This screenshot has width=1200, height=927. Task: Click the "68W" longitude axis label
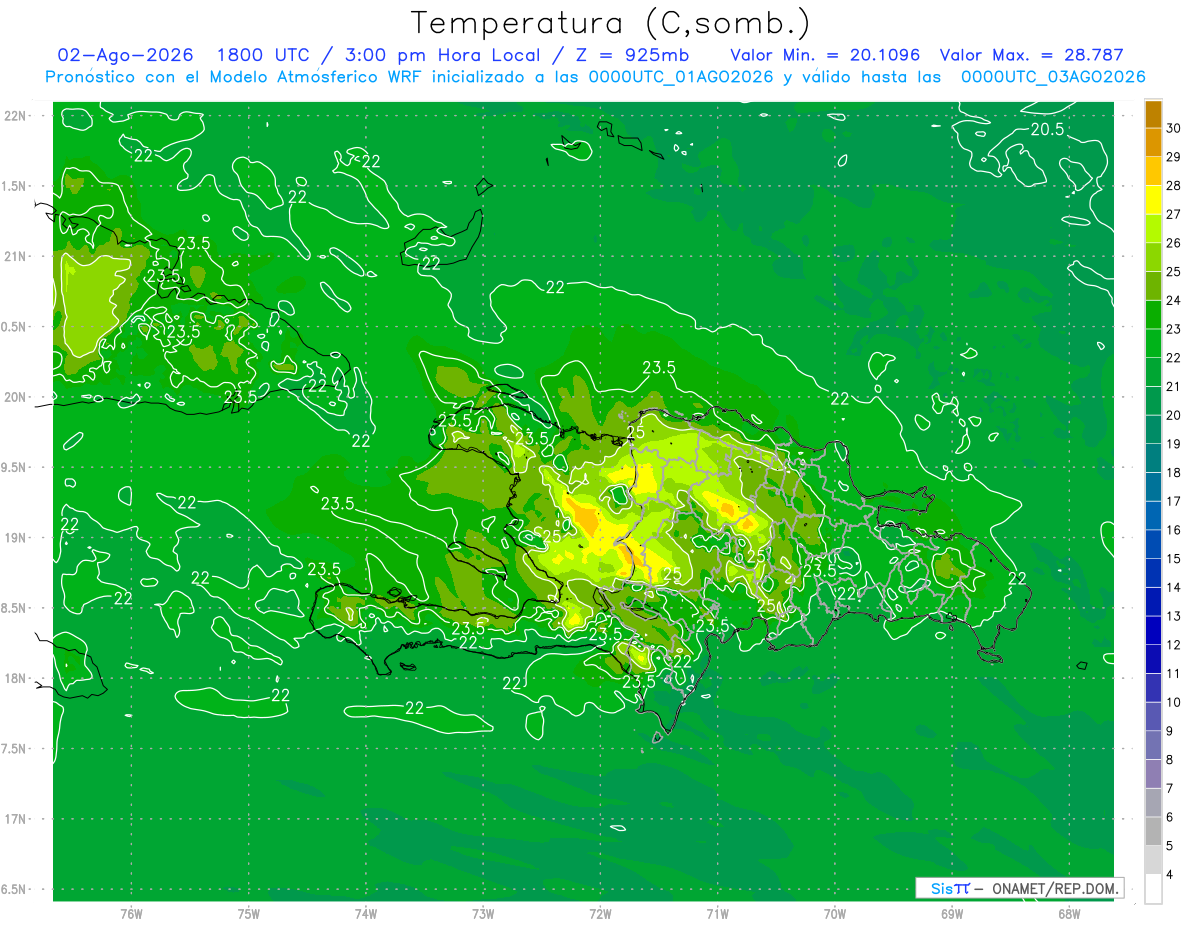(1069, 913)
